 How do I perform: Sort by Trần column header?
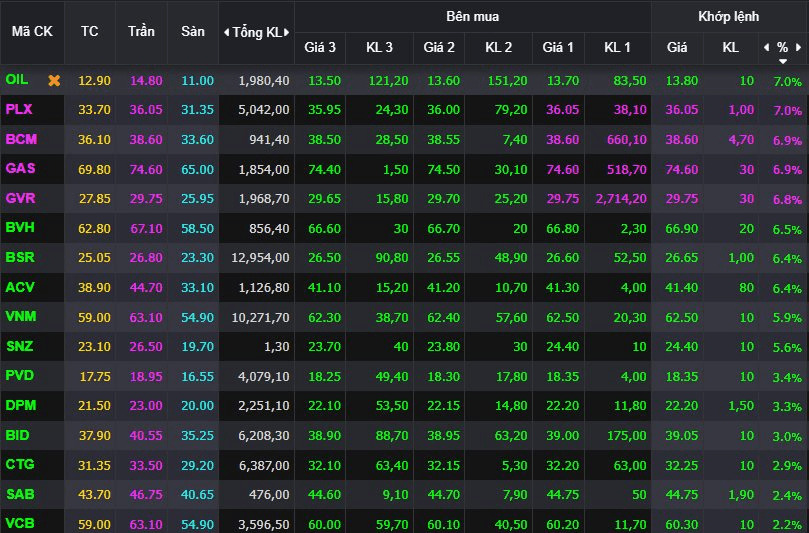[x=141, y=31]
